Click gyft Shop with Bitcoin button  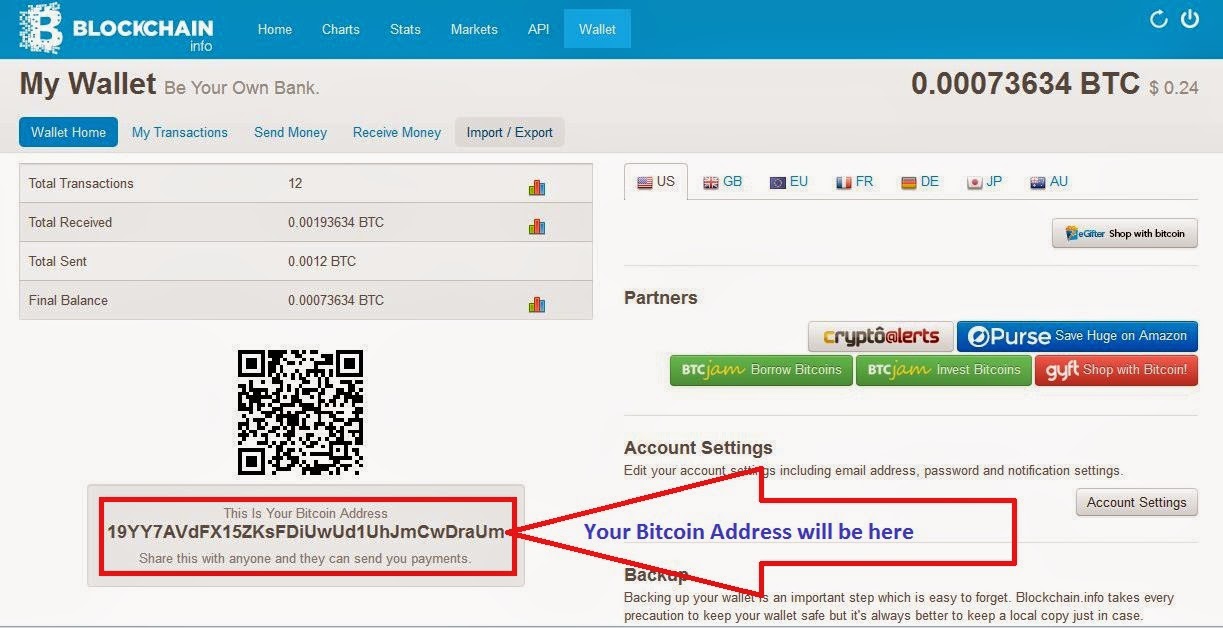(1116, 369)
